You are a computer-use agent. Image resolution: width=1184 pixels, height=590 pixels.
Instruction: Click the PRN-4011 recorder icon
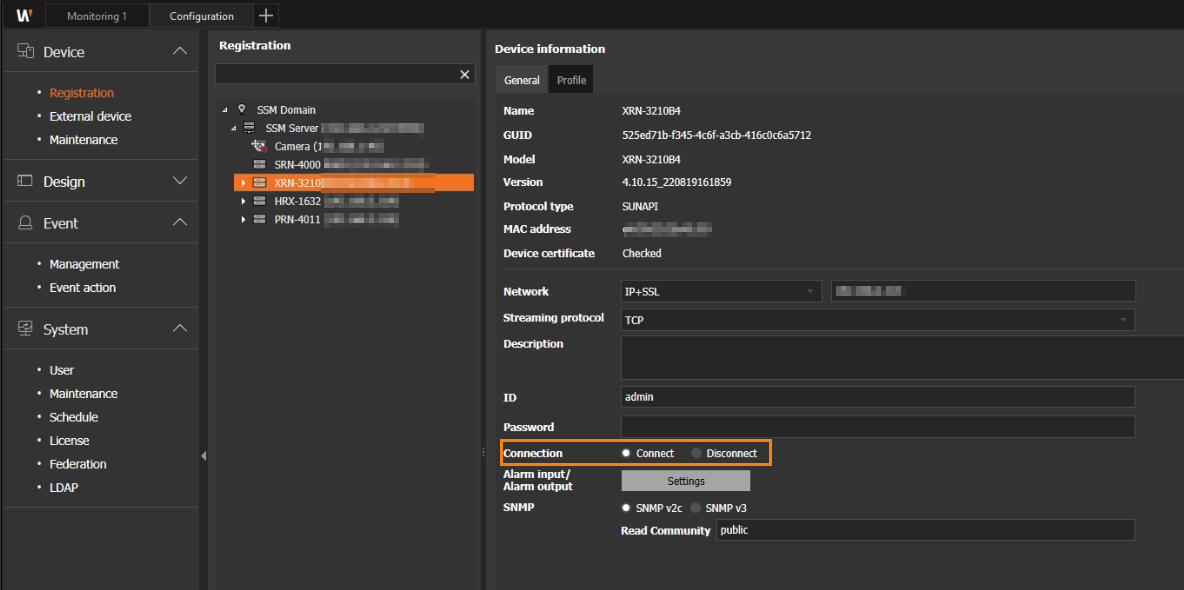[259, 219]
